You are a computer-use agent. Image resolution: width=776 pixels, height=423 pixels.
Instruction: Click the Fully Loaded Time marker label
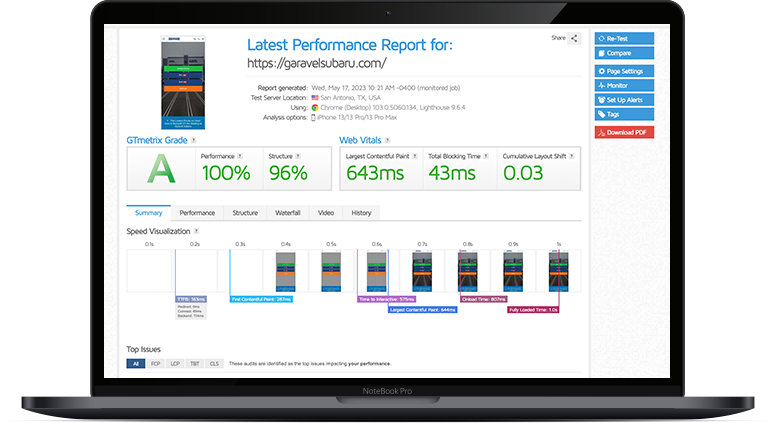(x=534, y=310)
